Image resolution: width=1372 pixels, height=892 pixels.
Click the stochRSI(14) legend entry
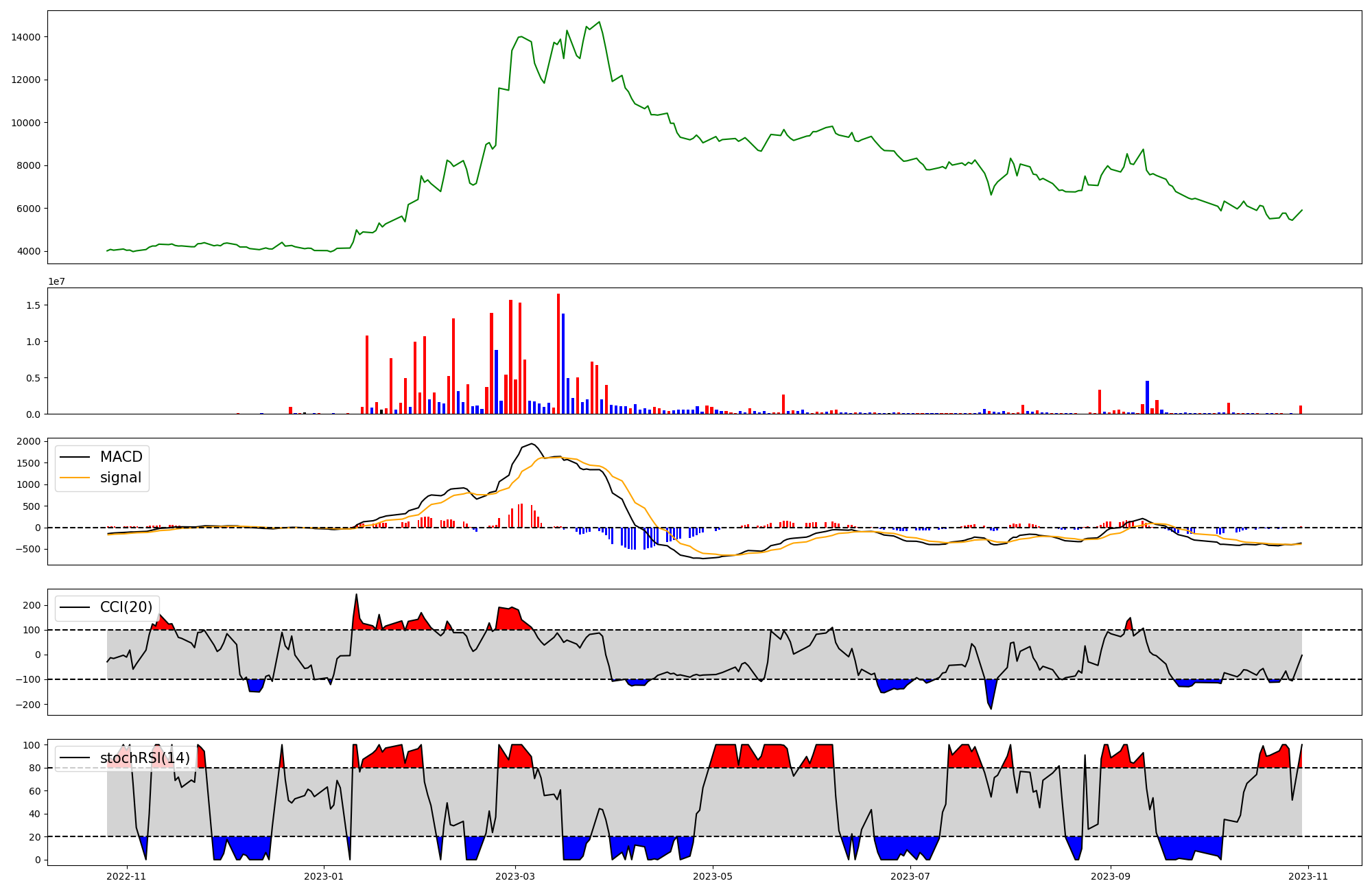145,758
